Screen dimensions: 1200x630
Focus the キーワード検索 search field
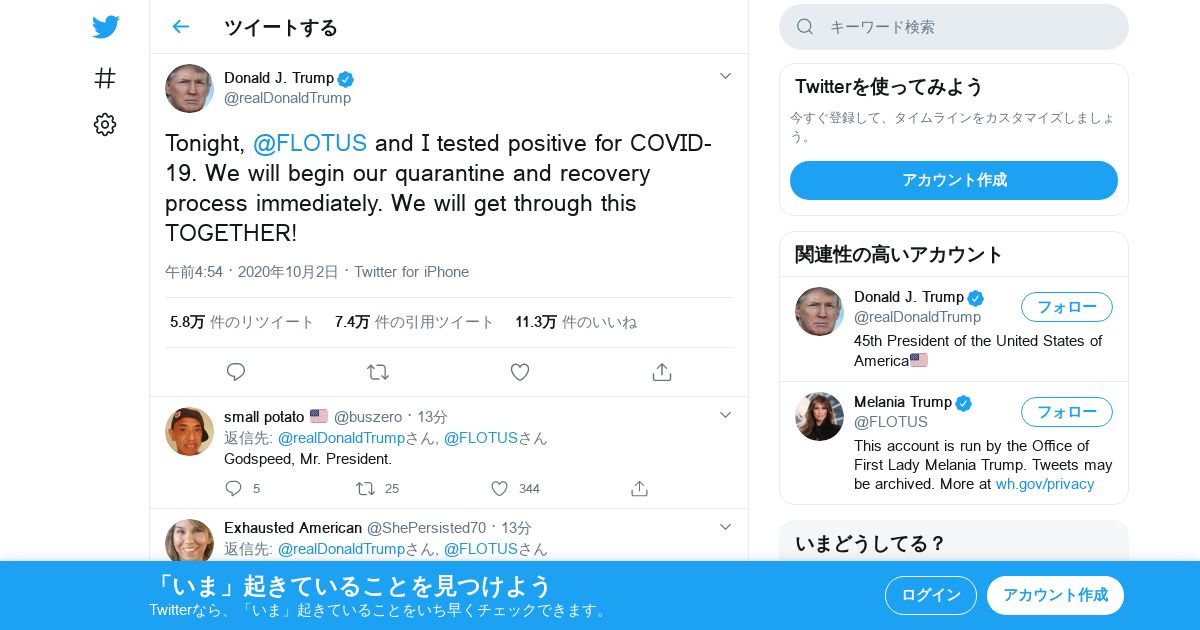click(x=954, y=27)
